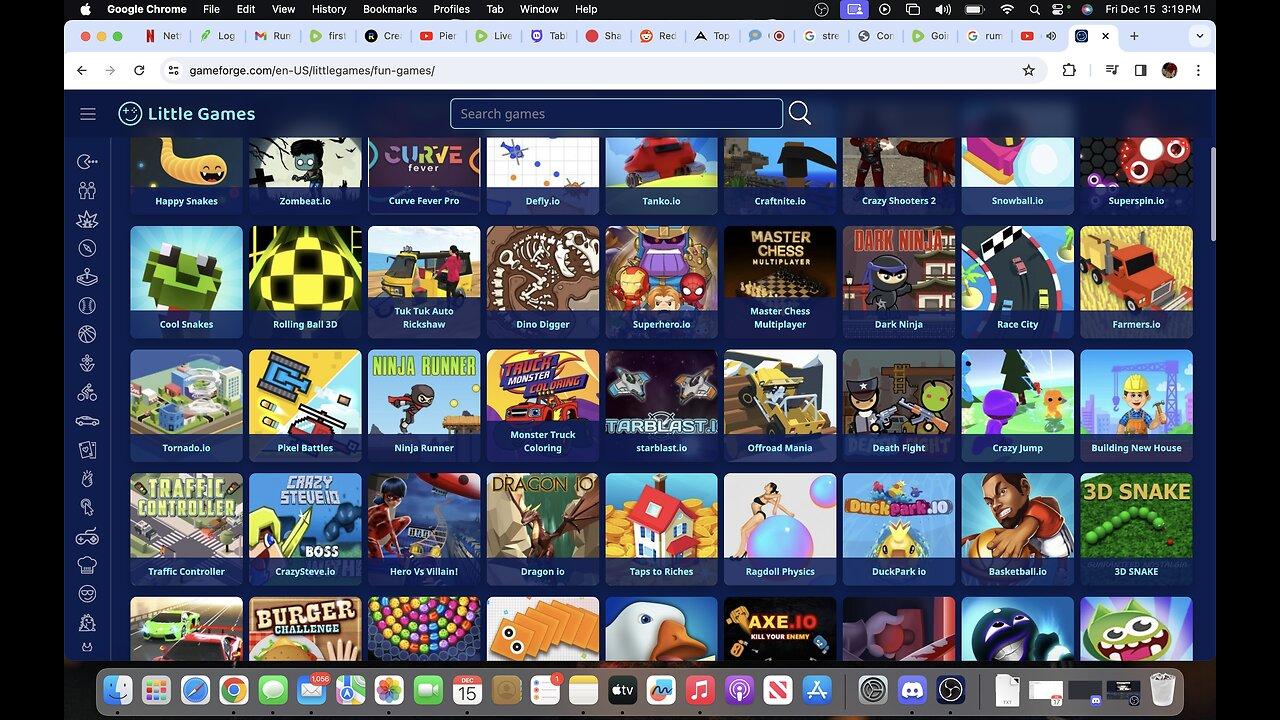1280x720 pixels.
Task: Open the two-player games sidebar icon
Action: (x=88, y=190)
